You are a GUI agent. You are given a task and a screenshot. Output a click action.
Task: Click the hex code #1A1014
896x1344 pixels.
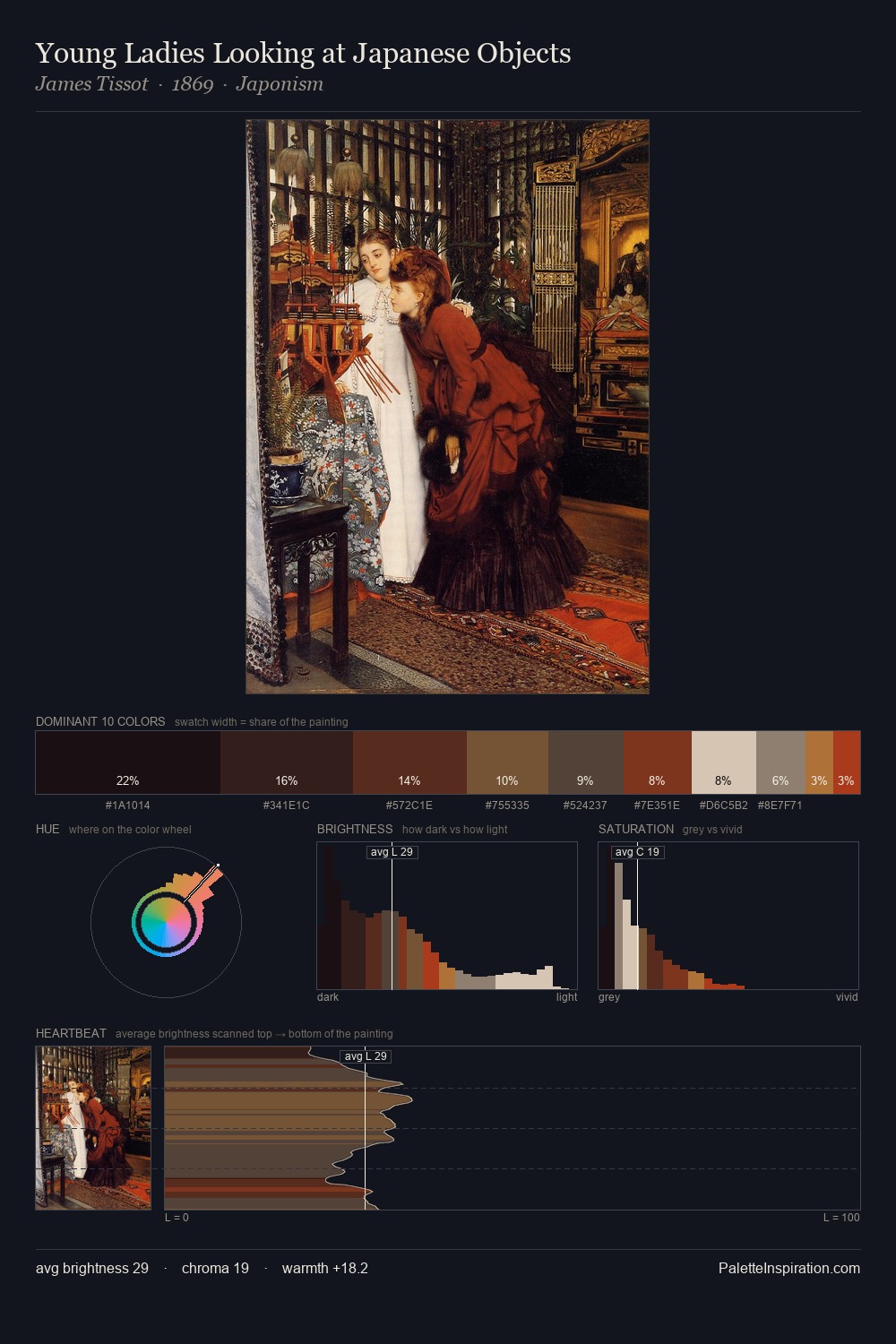128,806
